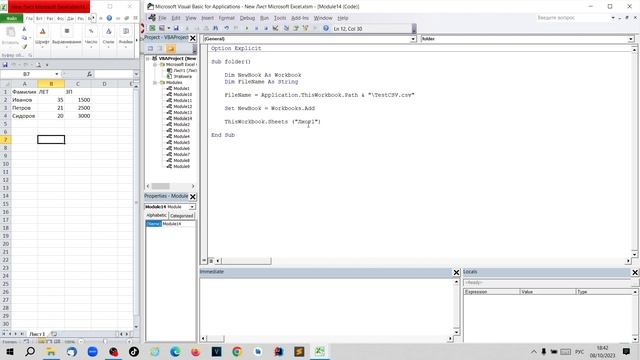This screenshot has width=640, height=360.
Task: Click the Search icon on taskbar
Action: [x=30, y=351]
